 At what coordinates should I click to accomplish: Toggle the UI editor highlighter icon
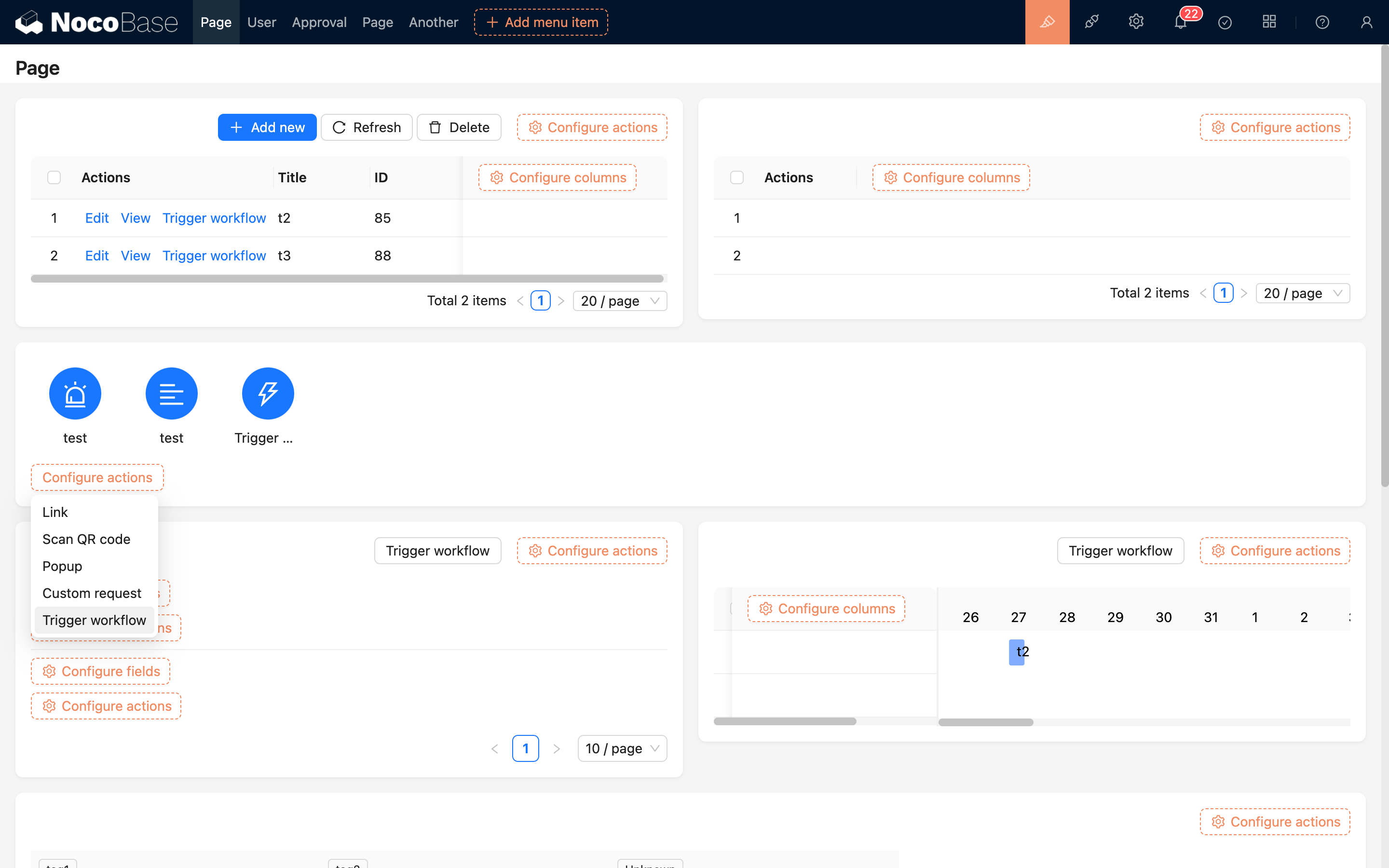coord(1047,22)
